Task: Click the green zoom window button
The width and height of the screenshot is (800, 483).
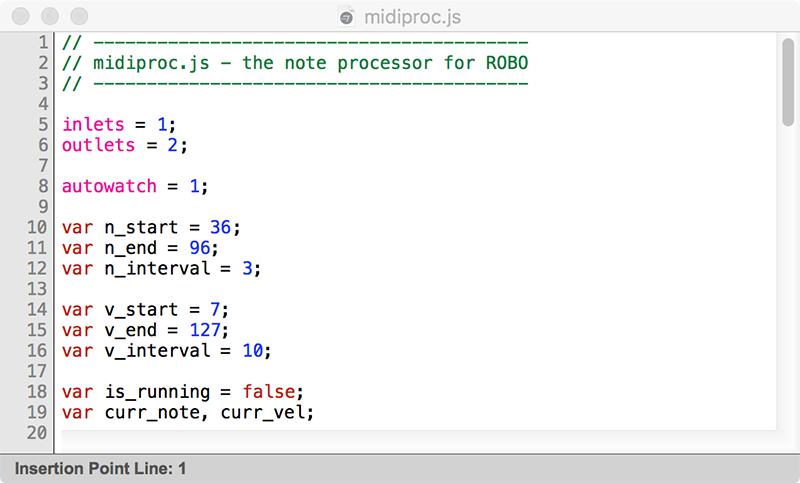Action: coord(79,16)
